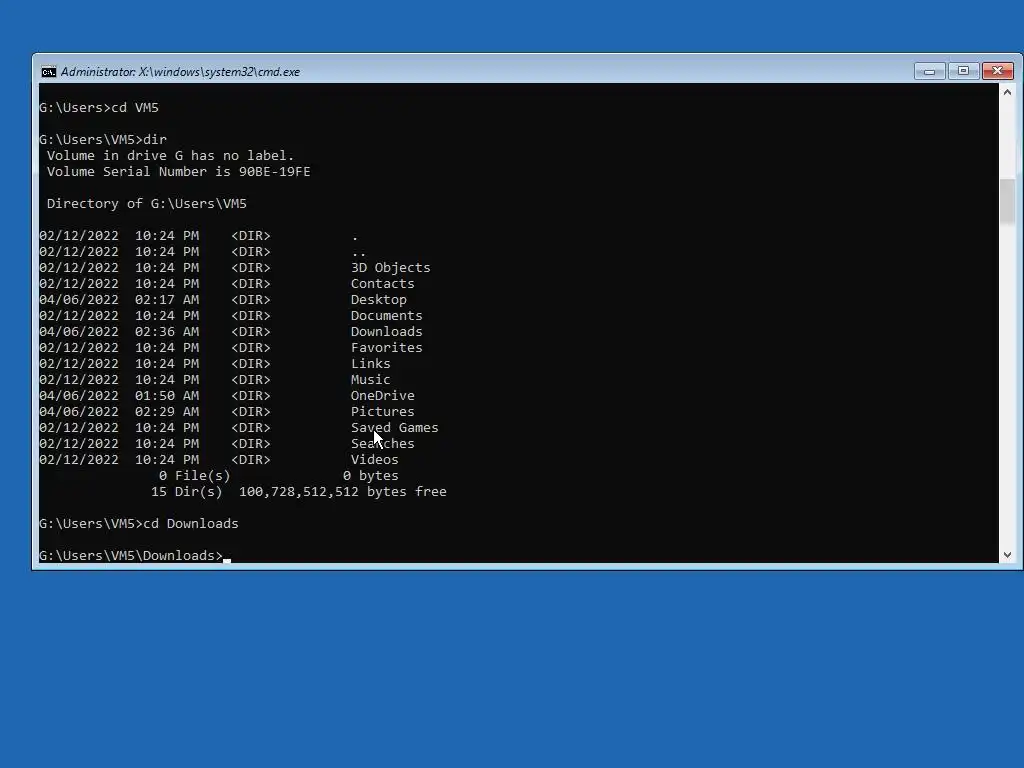
Task: Click '100,728,512,512 bytes free' text
Action: [343, 492]
